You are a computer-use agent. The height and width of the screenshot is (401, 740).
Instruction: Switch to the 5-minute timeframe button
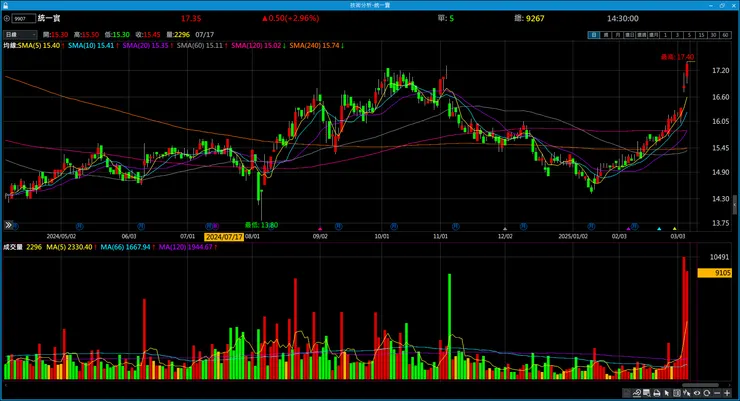point(690,35)
